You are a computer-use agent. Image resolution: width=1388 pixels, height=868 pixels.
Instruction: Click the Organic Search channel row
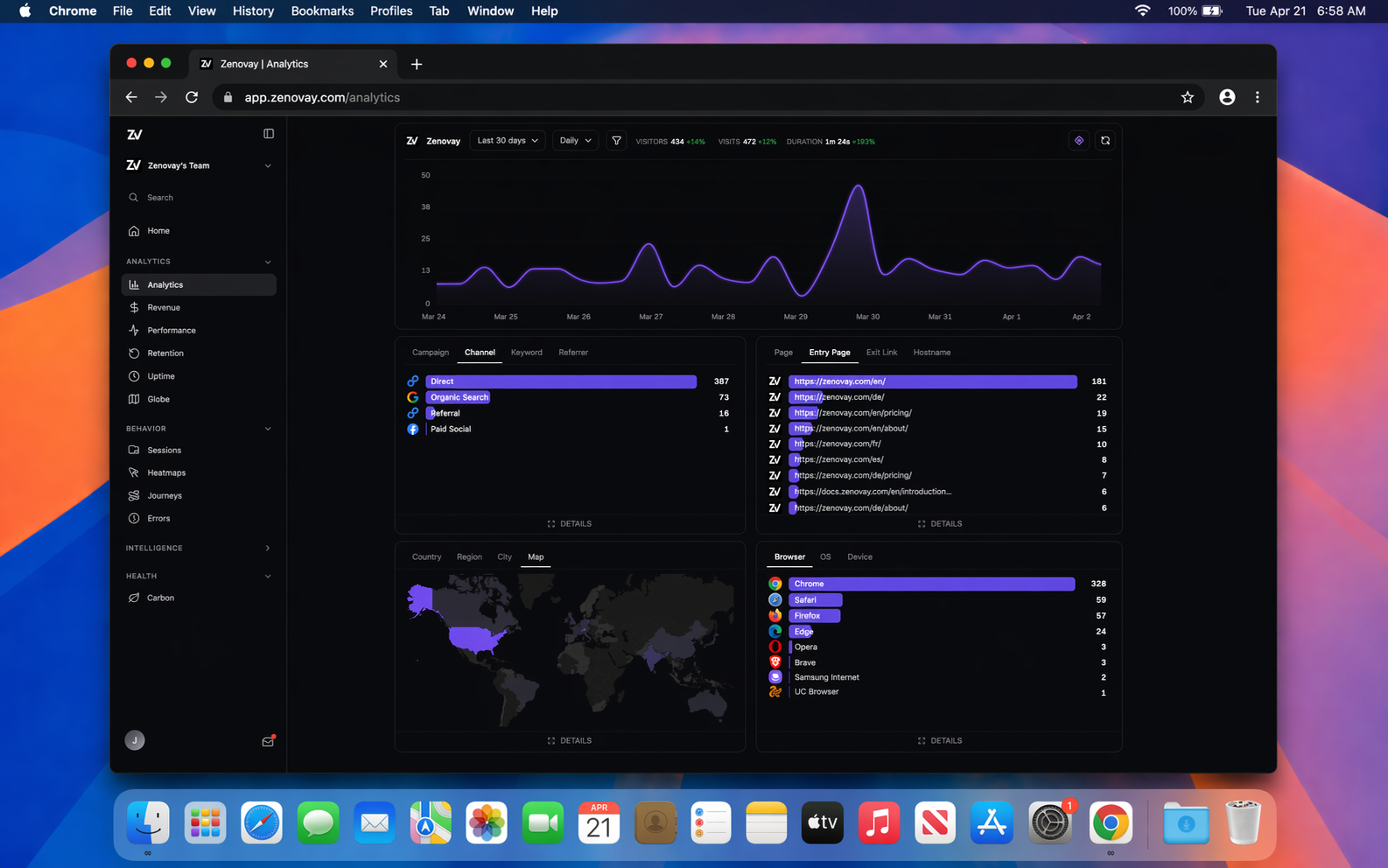pyautogui.click(x=568, y=397)
